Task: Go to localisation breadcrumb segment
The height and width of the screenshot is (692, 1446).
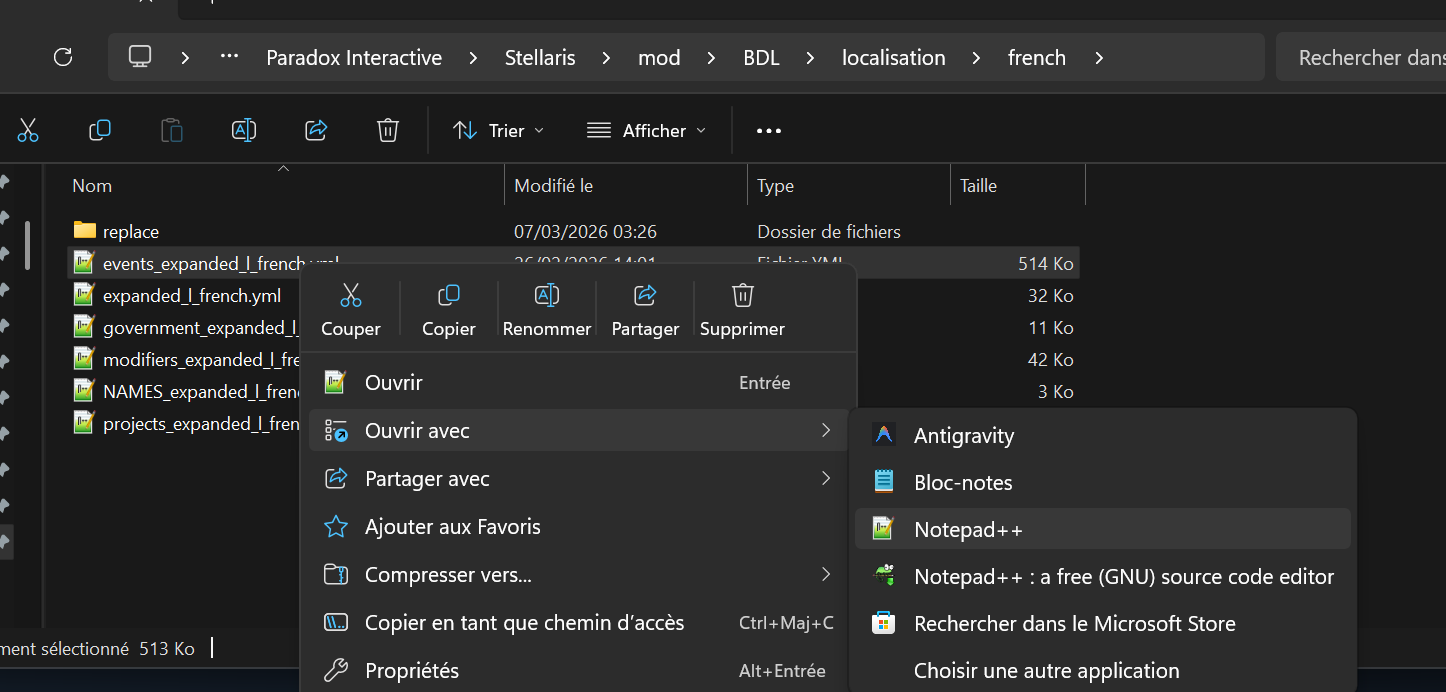Action: click(x=893, y=58)
